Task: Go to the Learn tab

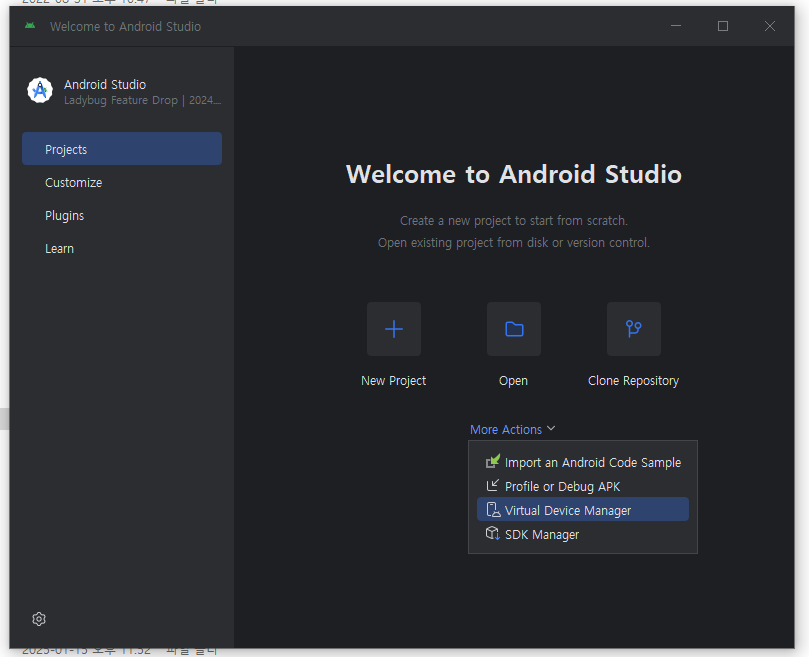Action: (x=122, y=249)
